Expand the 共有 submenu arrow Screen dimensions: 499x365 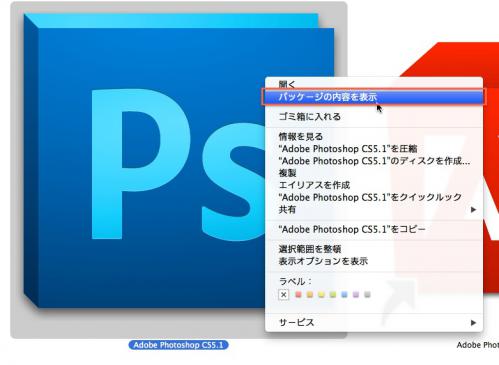[x=473, y=210]
